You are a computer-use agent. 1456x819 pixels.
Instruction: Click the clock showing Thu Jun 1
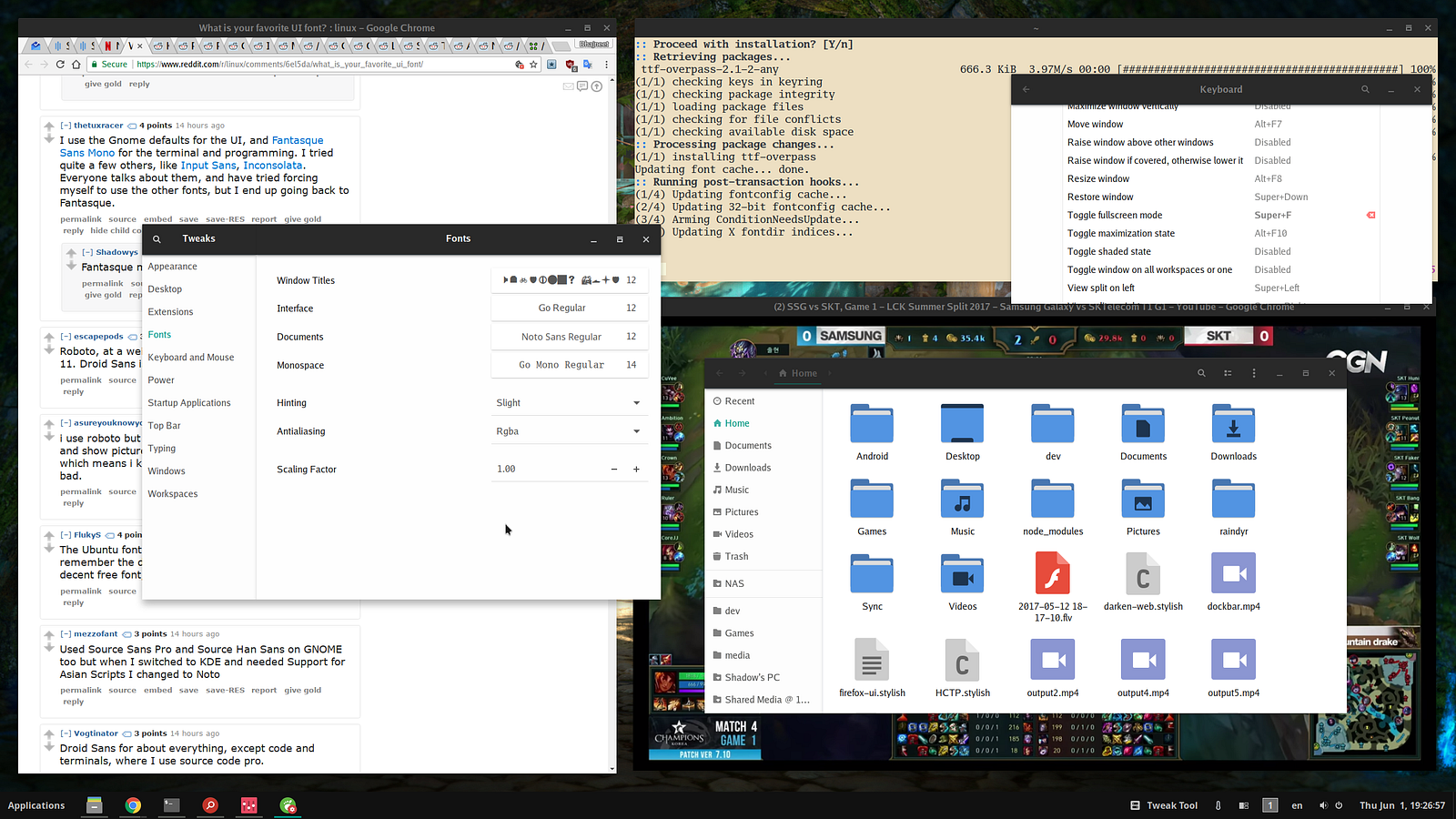point(1402,805)
